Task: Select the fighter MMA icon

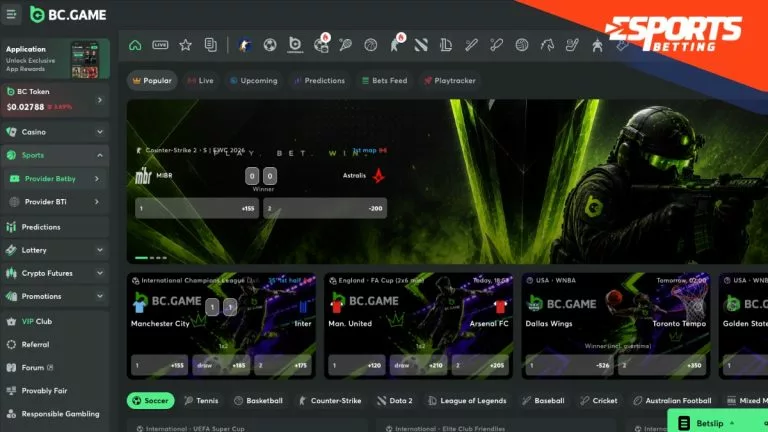Action: click(x=598, y=45)
